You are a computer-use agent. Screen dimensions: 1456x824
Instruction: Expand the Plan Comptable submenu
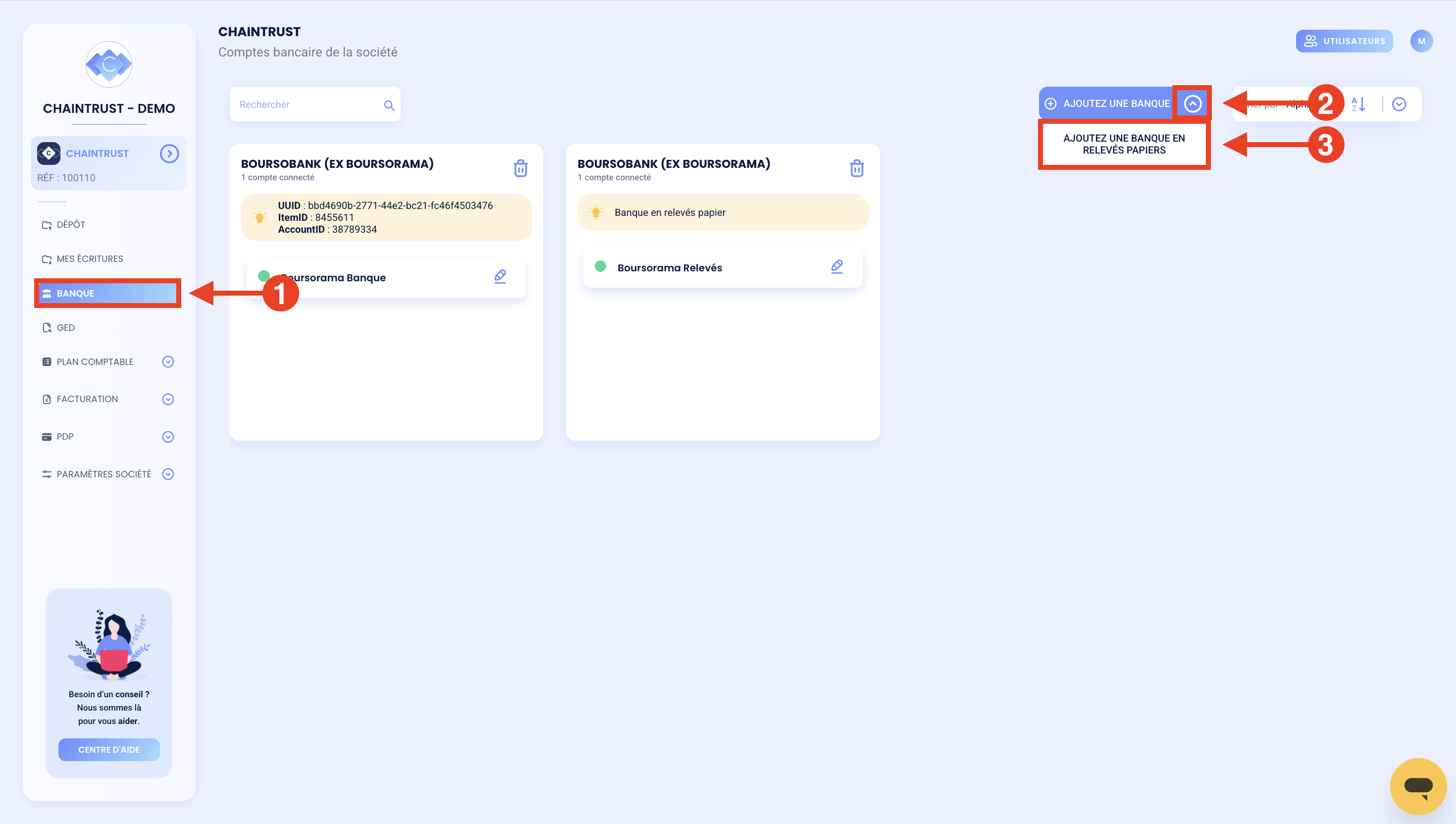[x=168, y=361]
